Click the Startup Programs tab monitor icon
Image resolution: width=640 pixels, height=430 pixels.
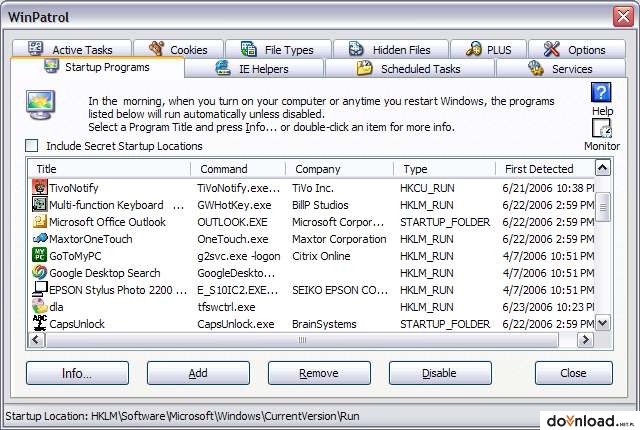[51, 66]
